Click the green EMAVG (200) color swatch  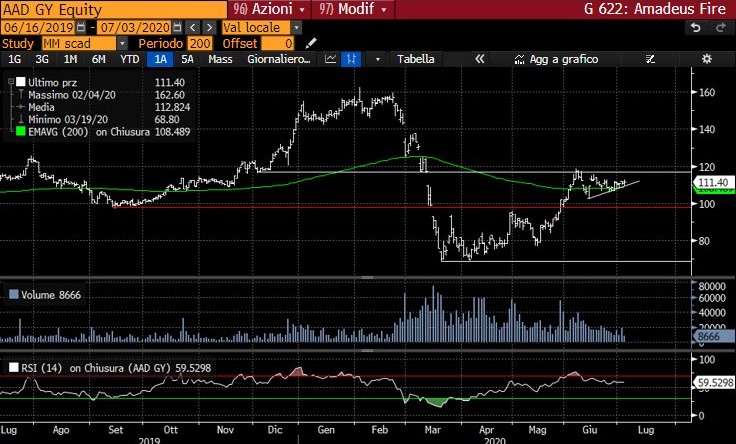pyautogui.click(x=21, y=131)
